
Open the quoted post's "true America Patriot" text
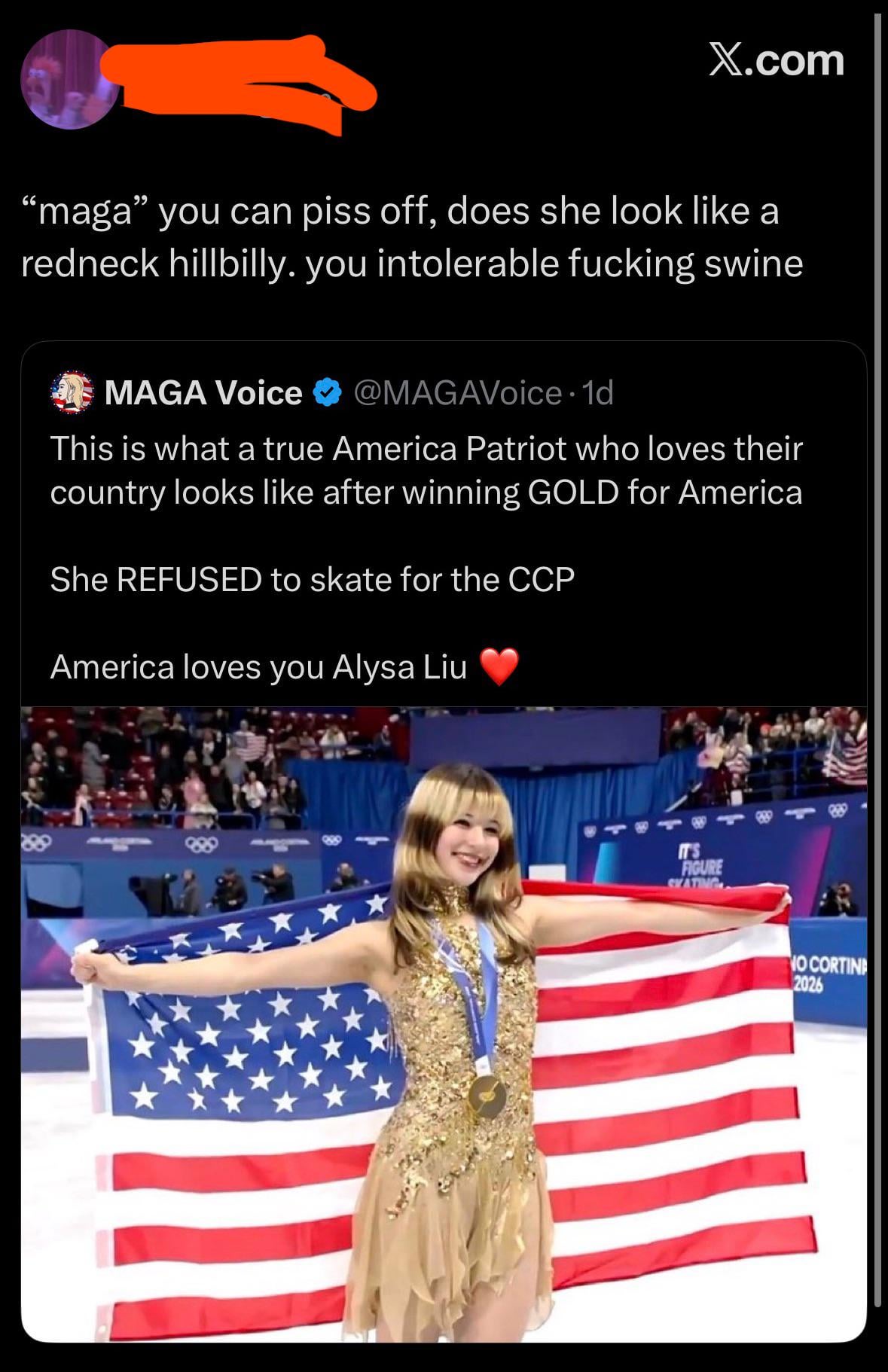tap(426, 471)
